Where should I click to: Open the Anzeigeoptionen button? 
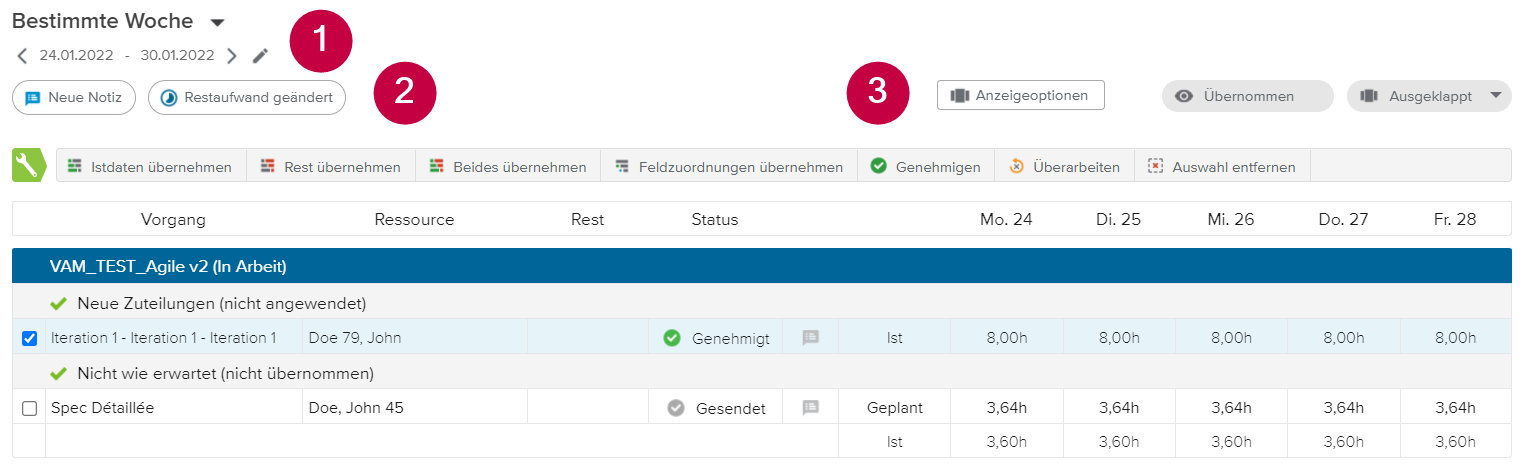(x=1020, y=95)
